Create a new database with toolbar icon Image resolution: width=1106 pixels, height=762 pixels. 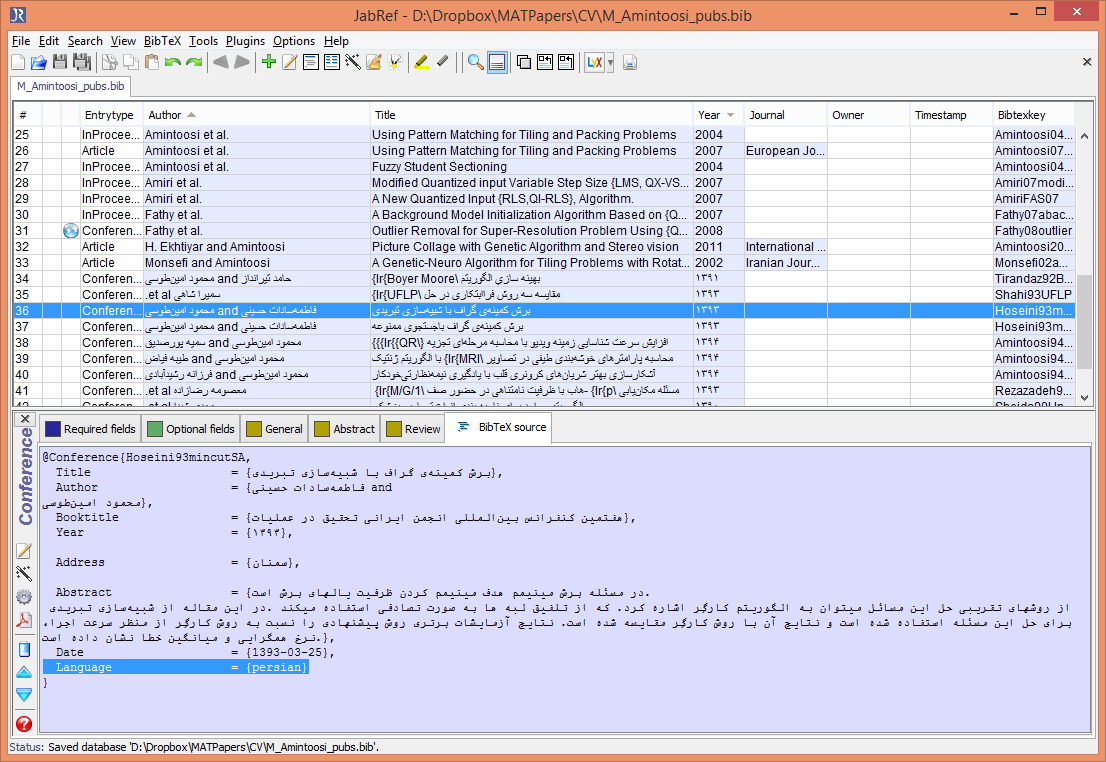tap(18, 63)
